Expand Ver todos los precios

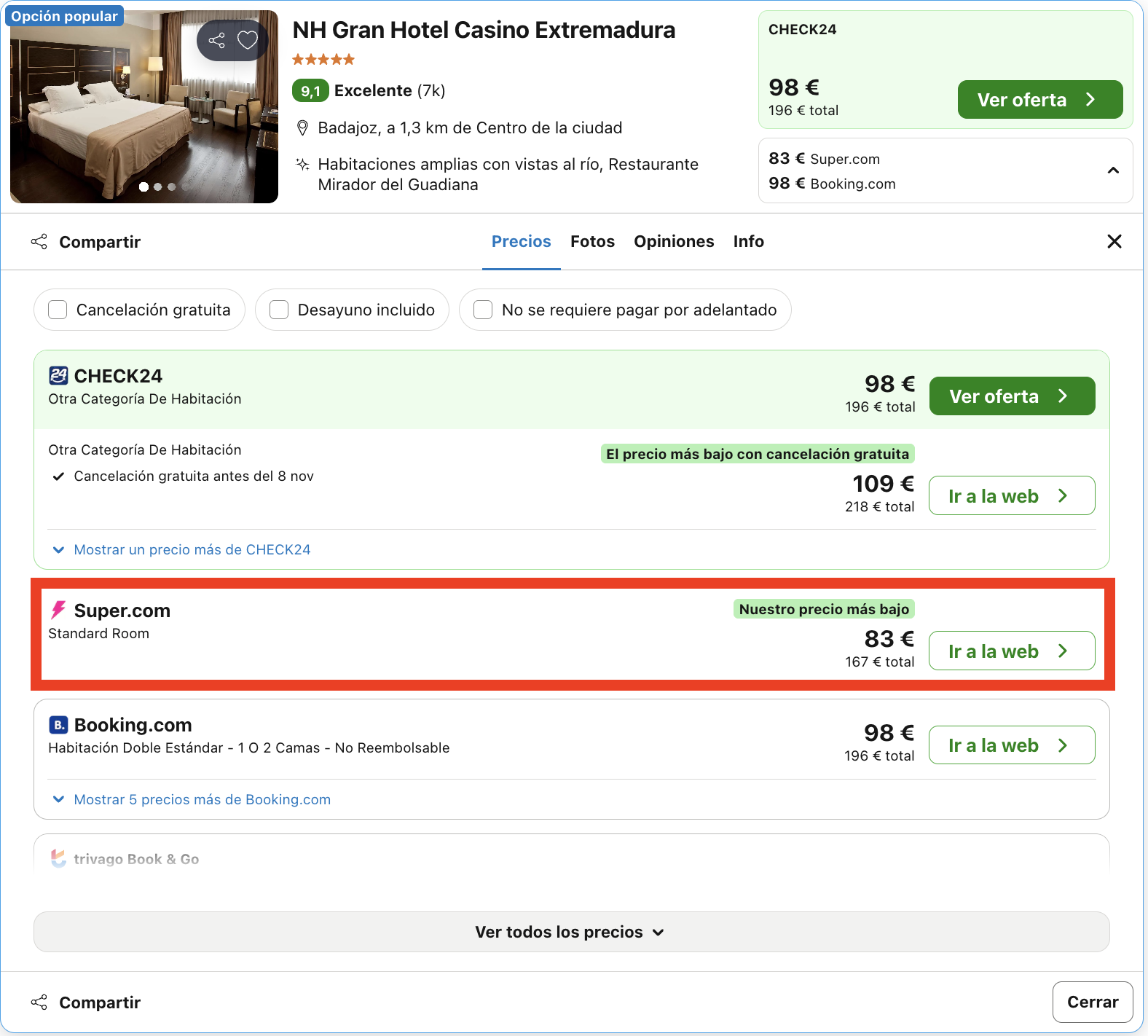coord(572,932)
